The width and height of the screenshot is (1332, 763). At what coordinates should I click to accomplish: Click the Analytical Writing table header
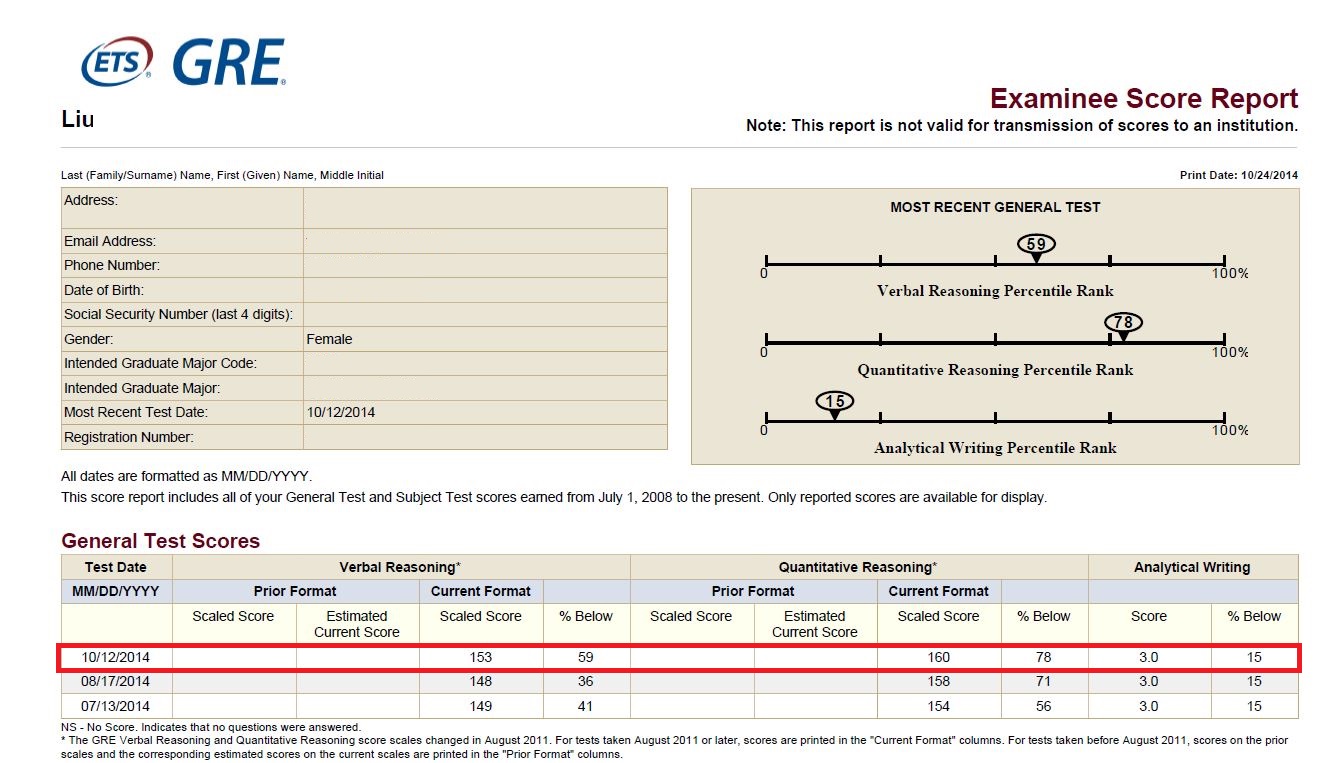tap(1192, 567)
